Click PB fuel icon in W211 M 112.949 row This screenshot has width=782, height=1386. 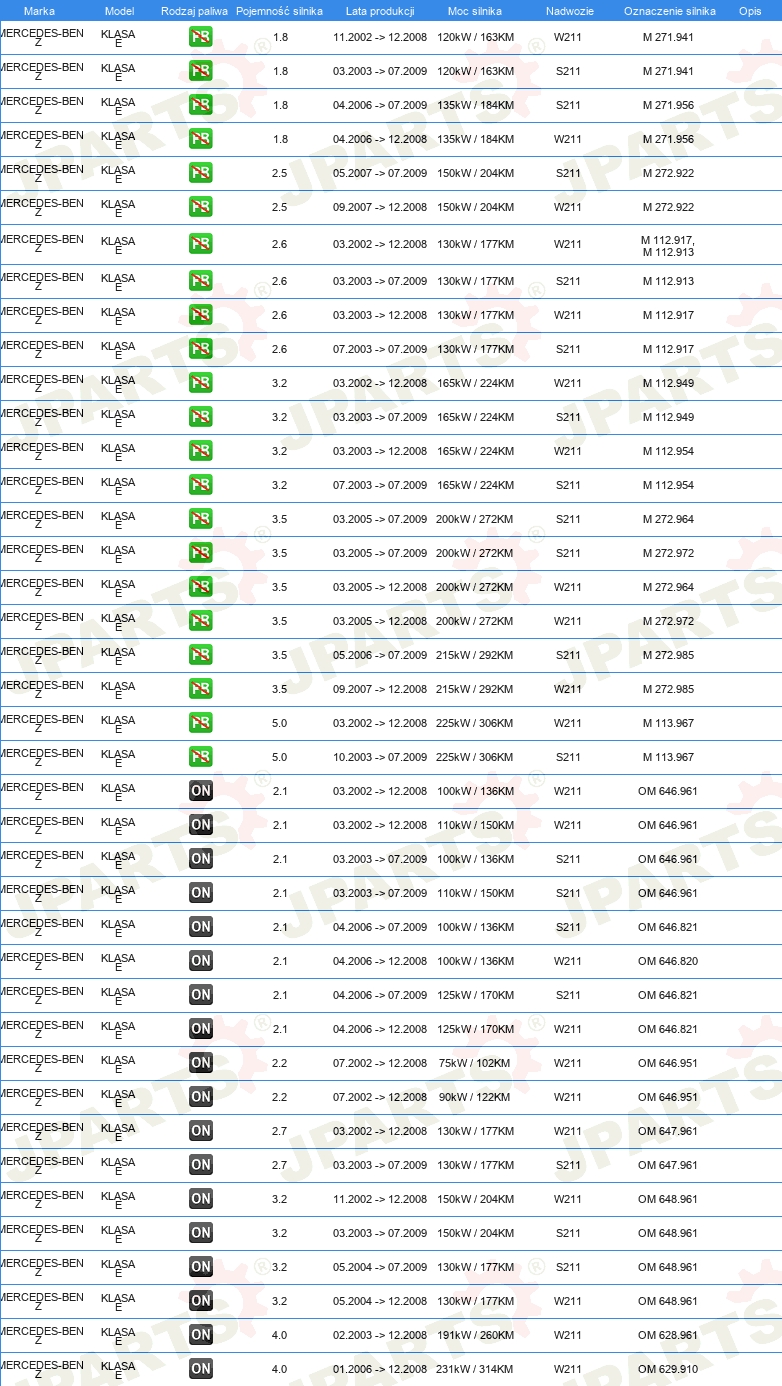click(x=201, y=383)
